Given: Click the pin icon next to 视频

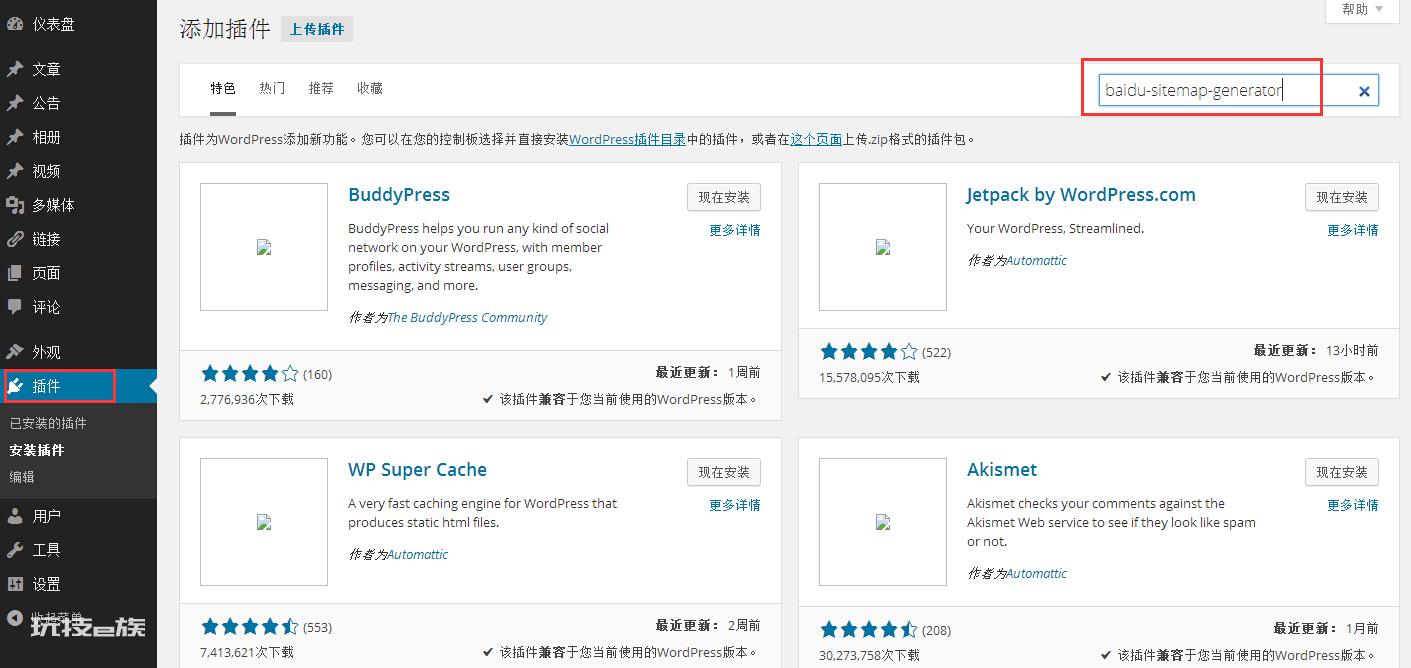Looking at the screenshot, I should tap(15, 171).
